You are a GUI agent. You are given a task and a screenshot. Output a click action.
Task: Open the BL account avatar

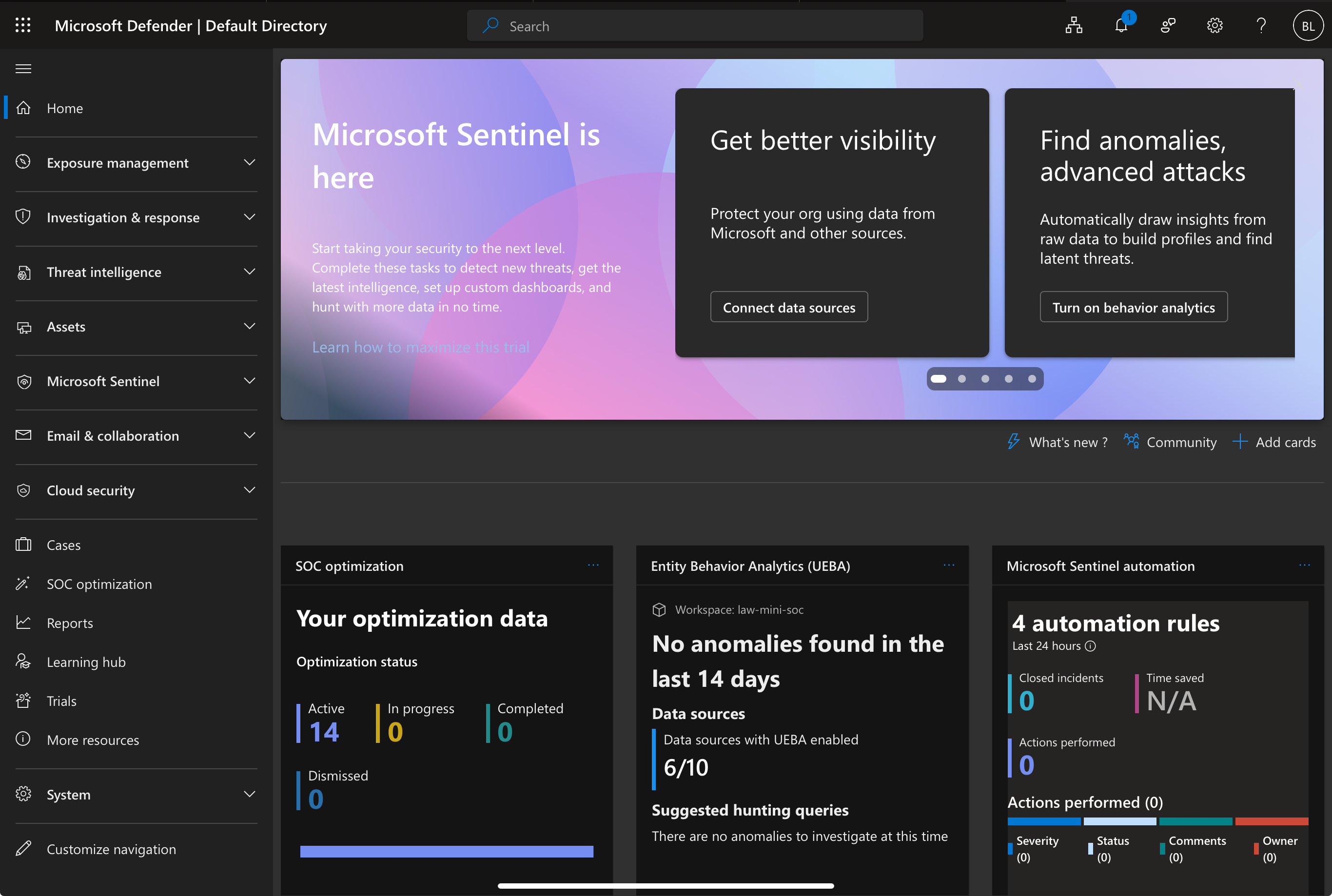pos(1308,26)
